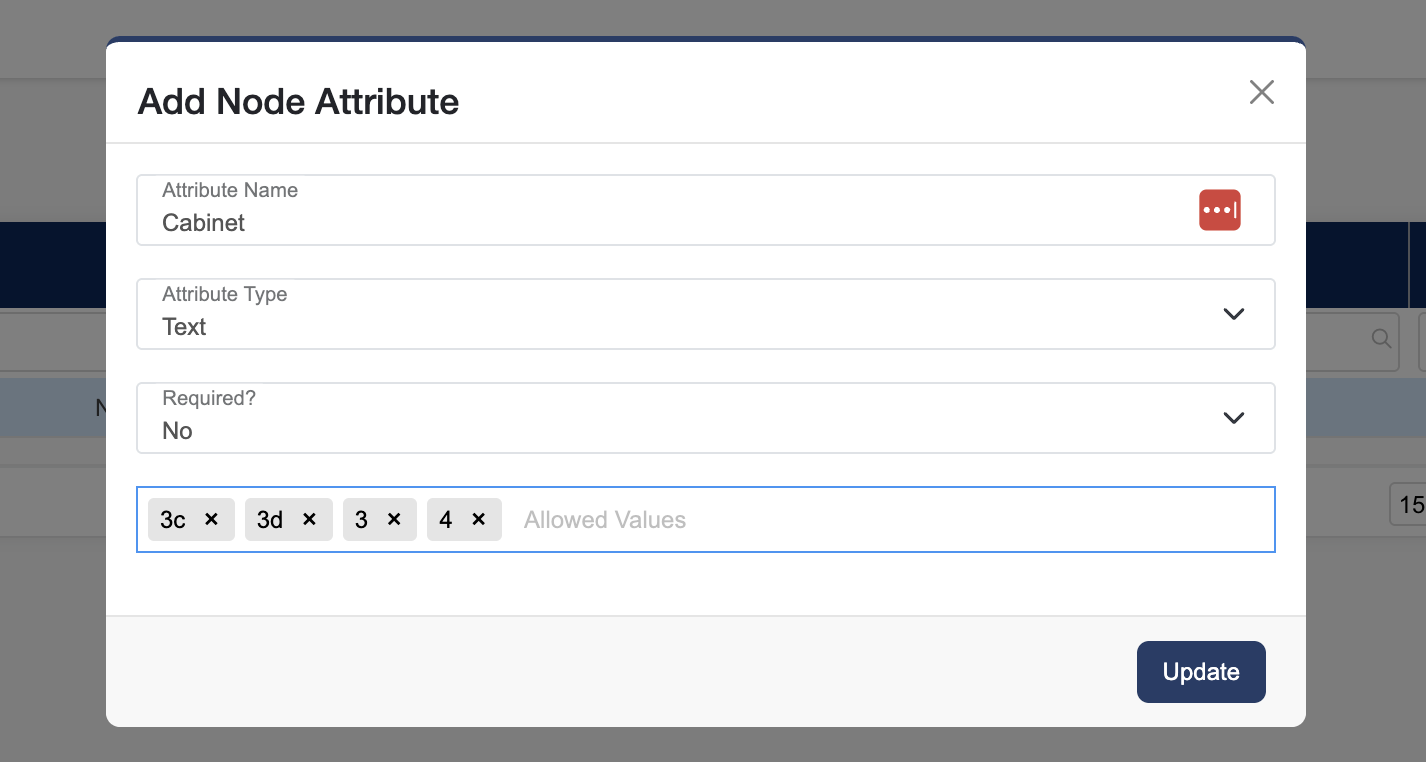Click inside the Attribute Name field
The width and height of the screenshot is (1426, 762).
click(x=600, y=222)
